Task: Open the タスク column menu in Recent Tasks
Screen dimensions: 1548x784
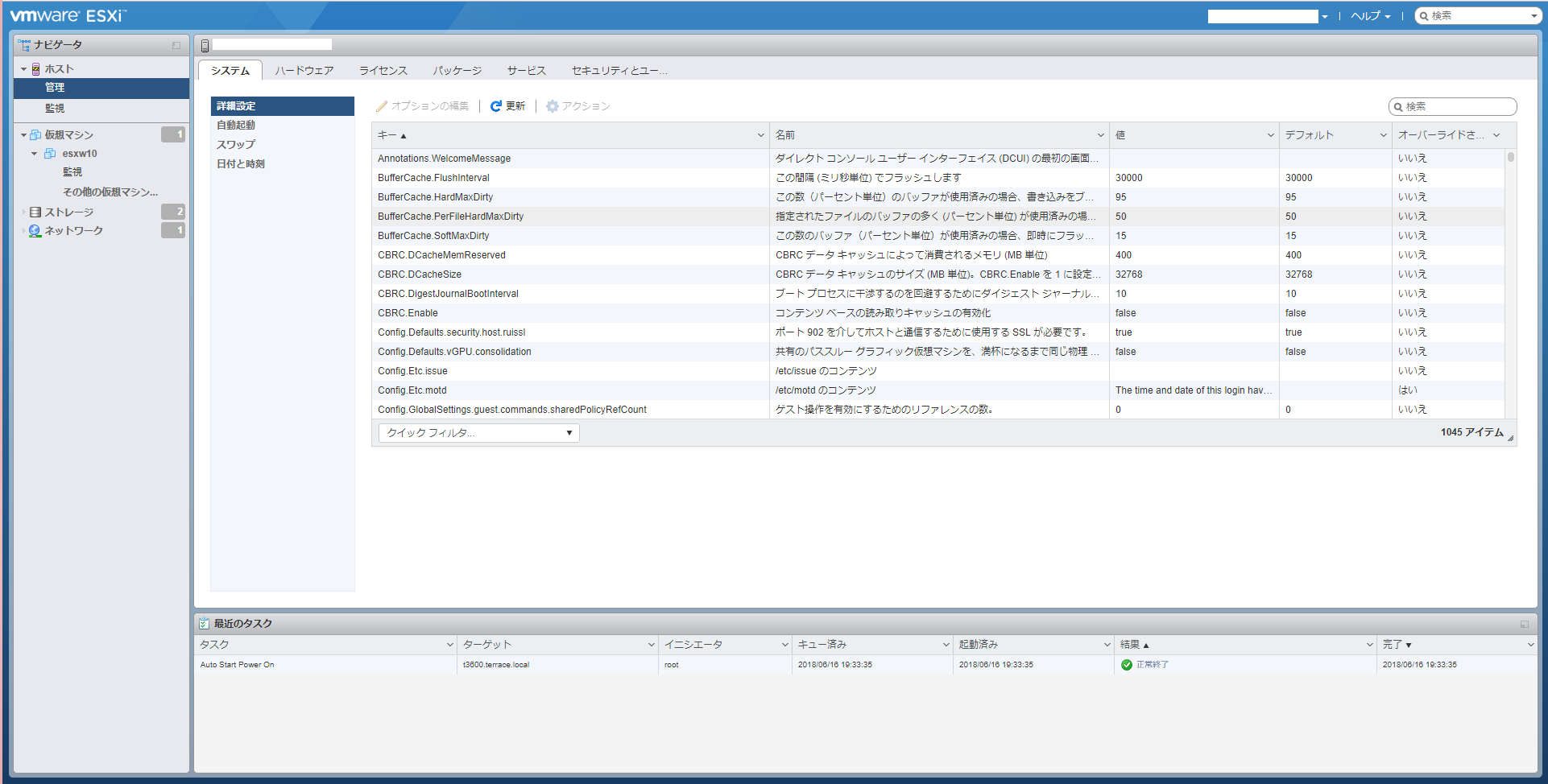Action: click(x=450, y=645)
